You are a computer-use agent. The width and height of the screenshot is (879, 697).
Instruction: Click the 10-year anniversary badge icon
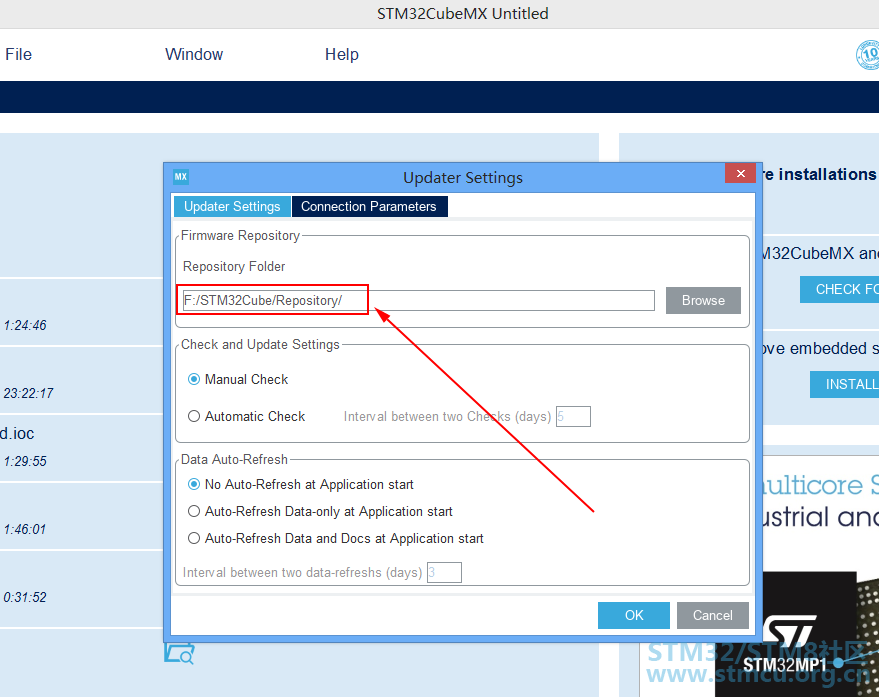click(x=867, y=55)
